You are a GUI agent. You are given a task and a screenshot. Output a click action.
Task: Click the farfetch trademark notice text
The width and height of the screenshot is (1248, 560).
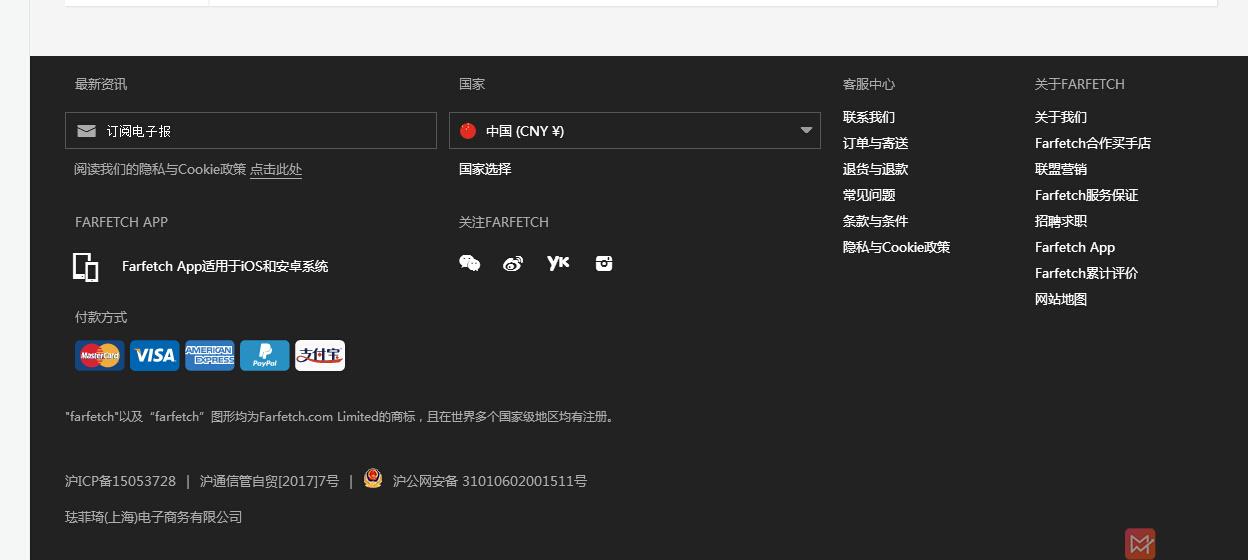pyautogui.click(x=342, y=417)
